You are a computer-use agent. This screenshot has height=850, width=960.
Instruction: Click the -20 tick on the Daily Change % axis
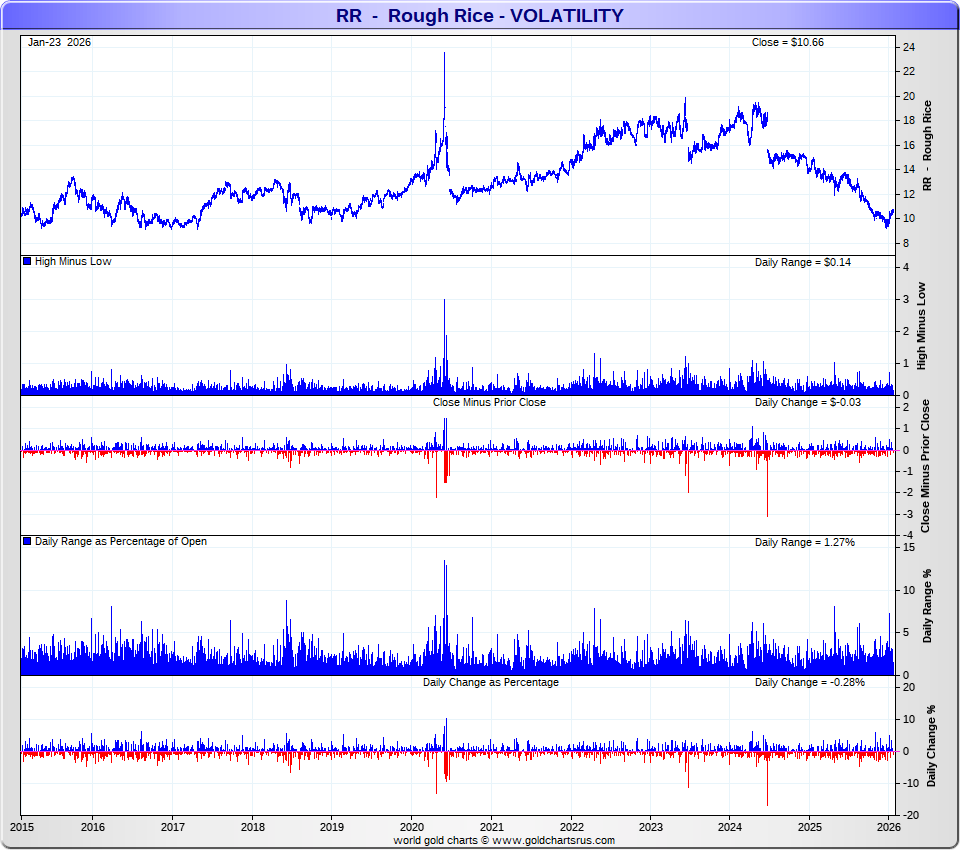[x=909, y=815]
